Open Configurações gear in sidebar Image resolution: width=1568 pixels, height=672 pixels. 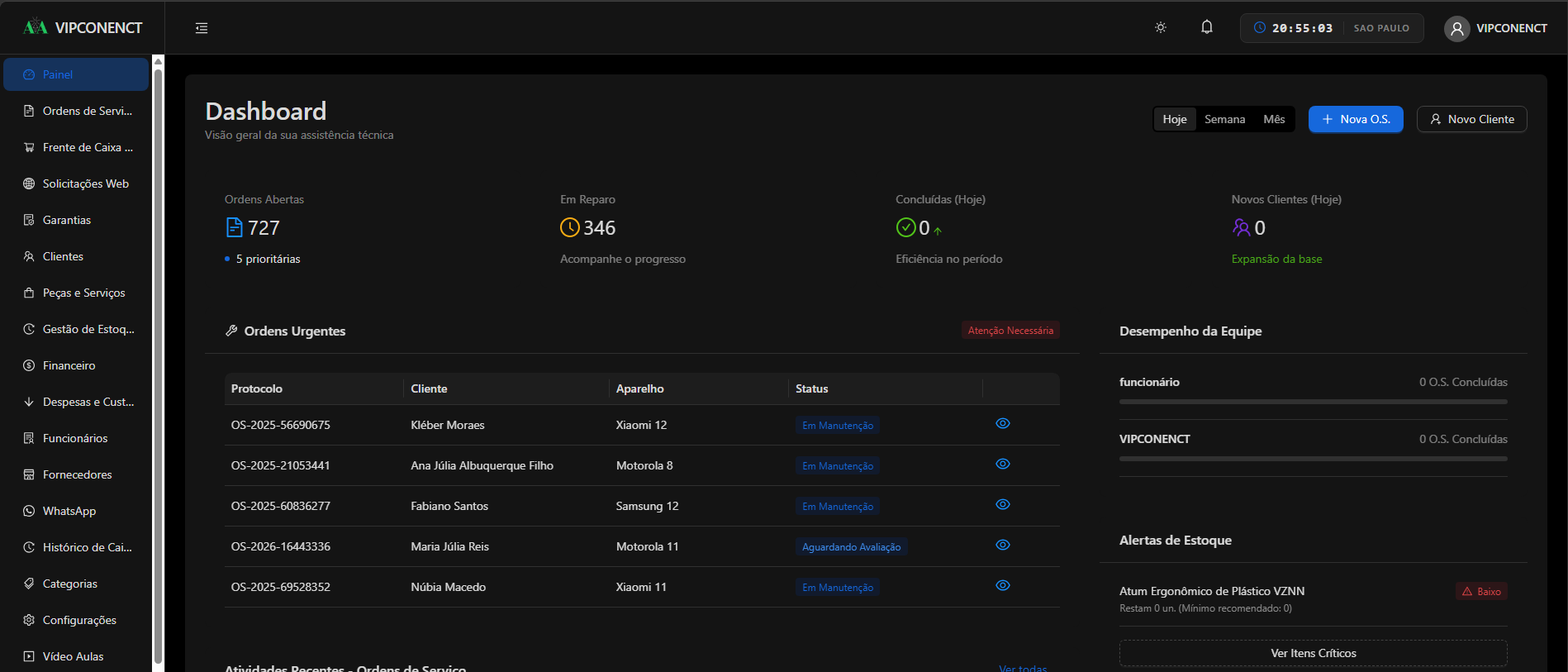[76, 620]
